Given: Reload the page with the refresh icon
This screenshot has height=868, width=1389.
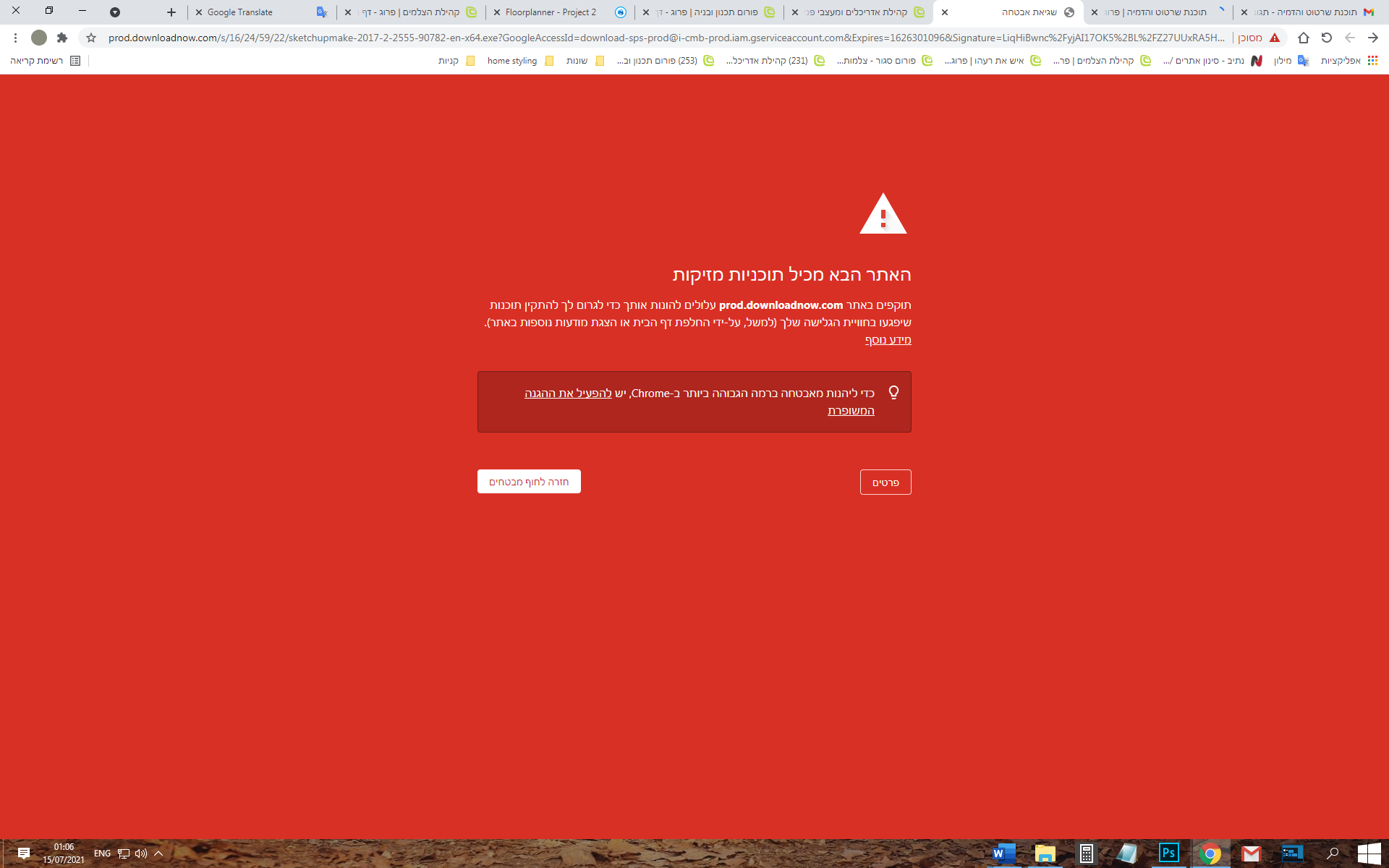Looking at the screenshot, I should coord(1327,38).
